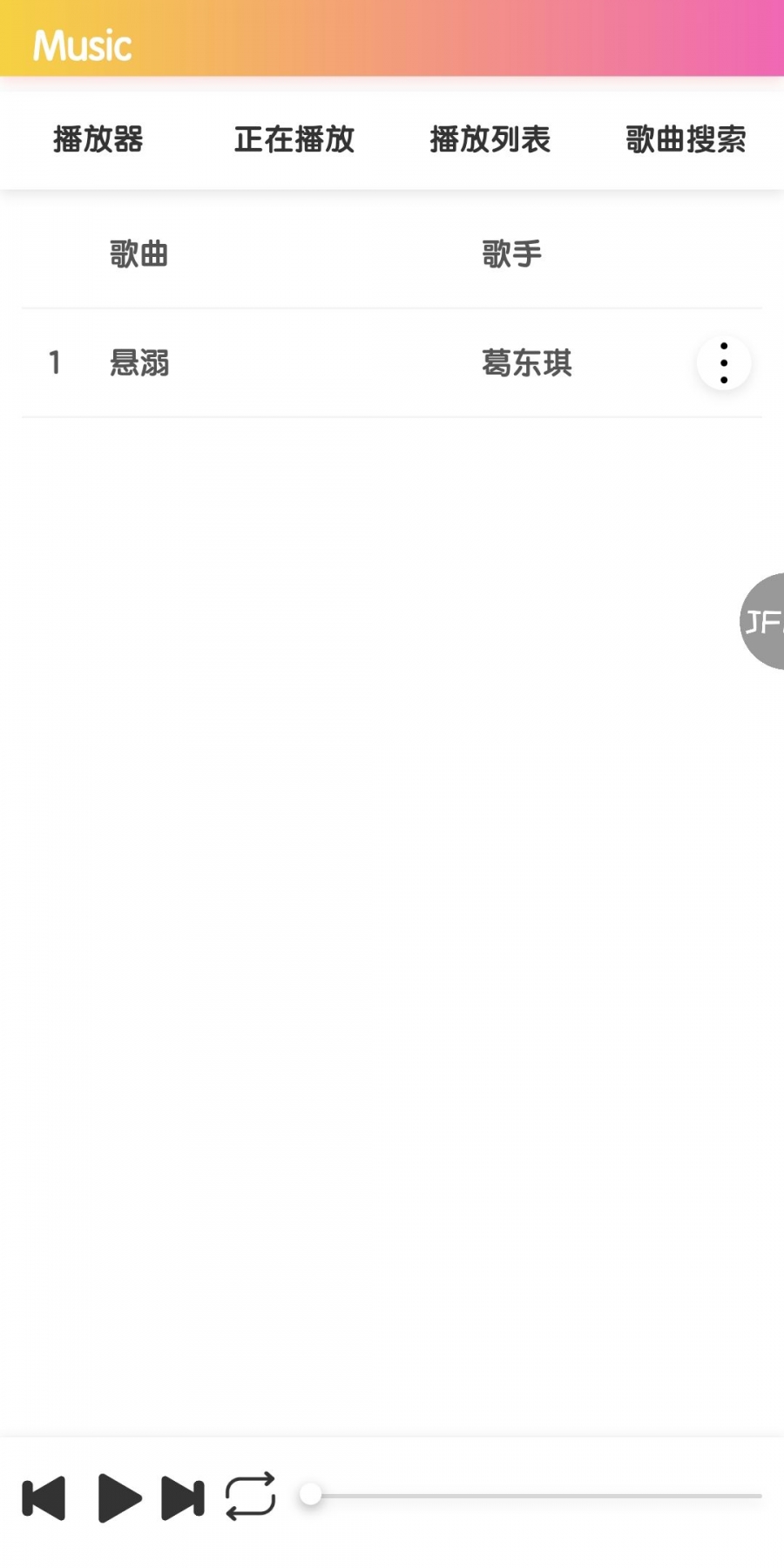Select the song 悬溺 in the list

click(139, 362)
